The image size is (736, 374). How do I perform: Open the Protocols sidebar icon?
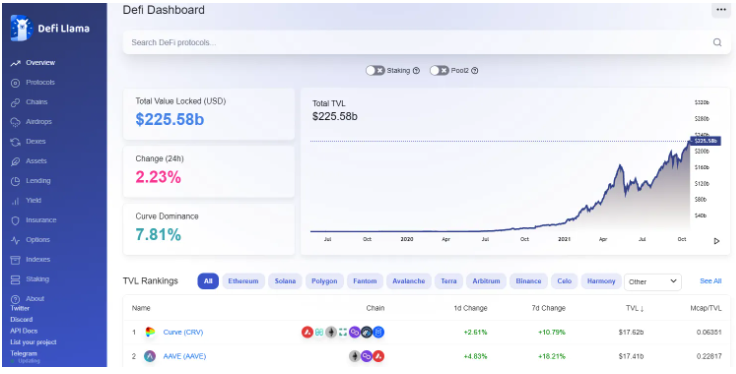point(15,83)
